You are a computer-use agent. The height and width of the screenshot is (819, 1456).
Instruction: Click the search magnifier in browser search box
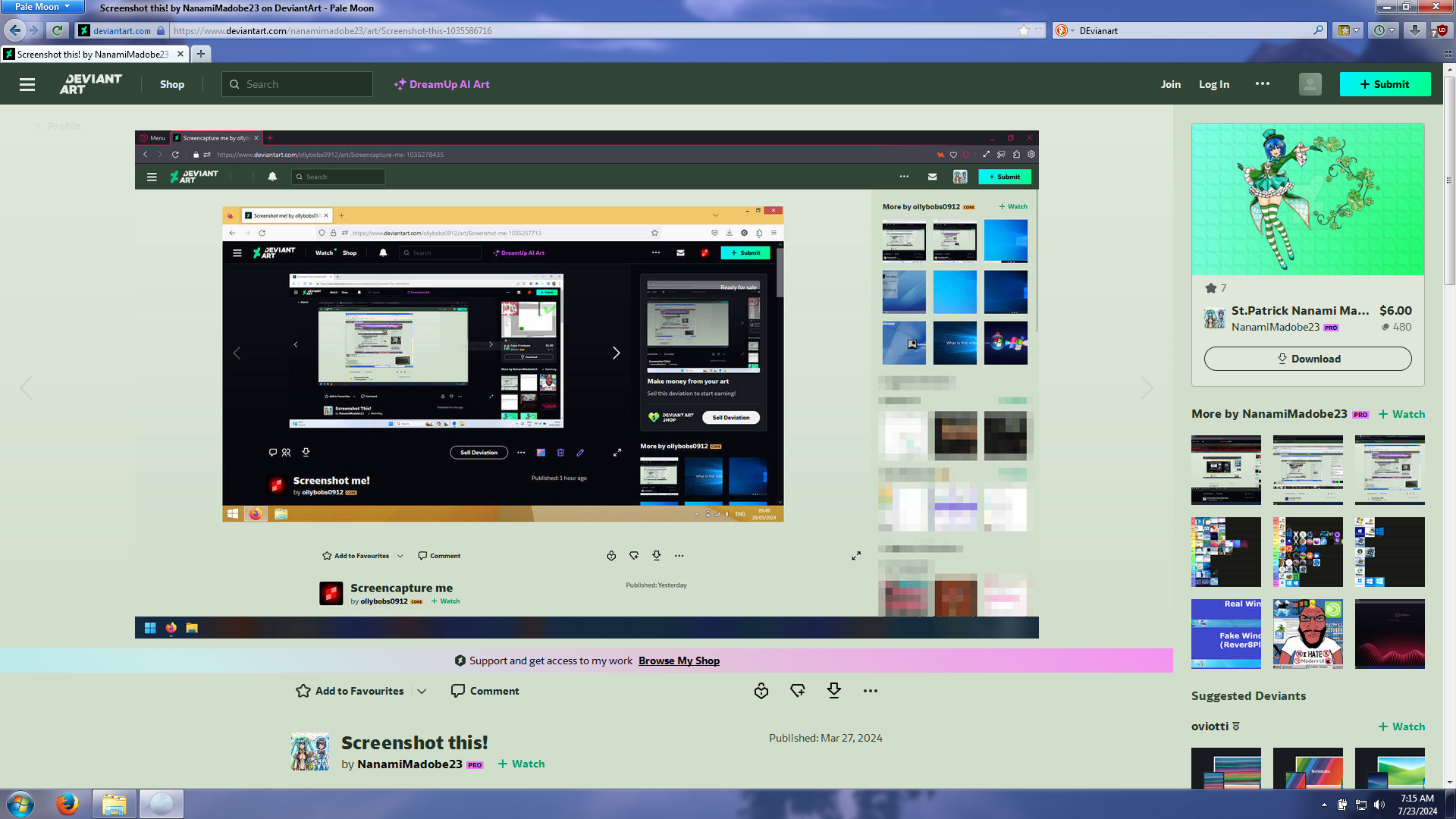pos(1318,30)
